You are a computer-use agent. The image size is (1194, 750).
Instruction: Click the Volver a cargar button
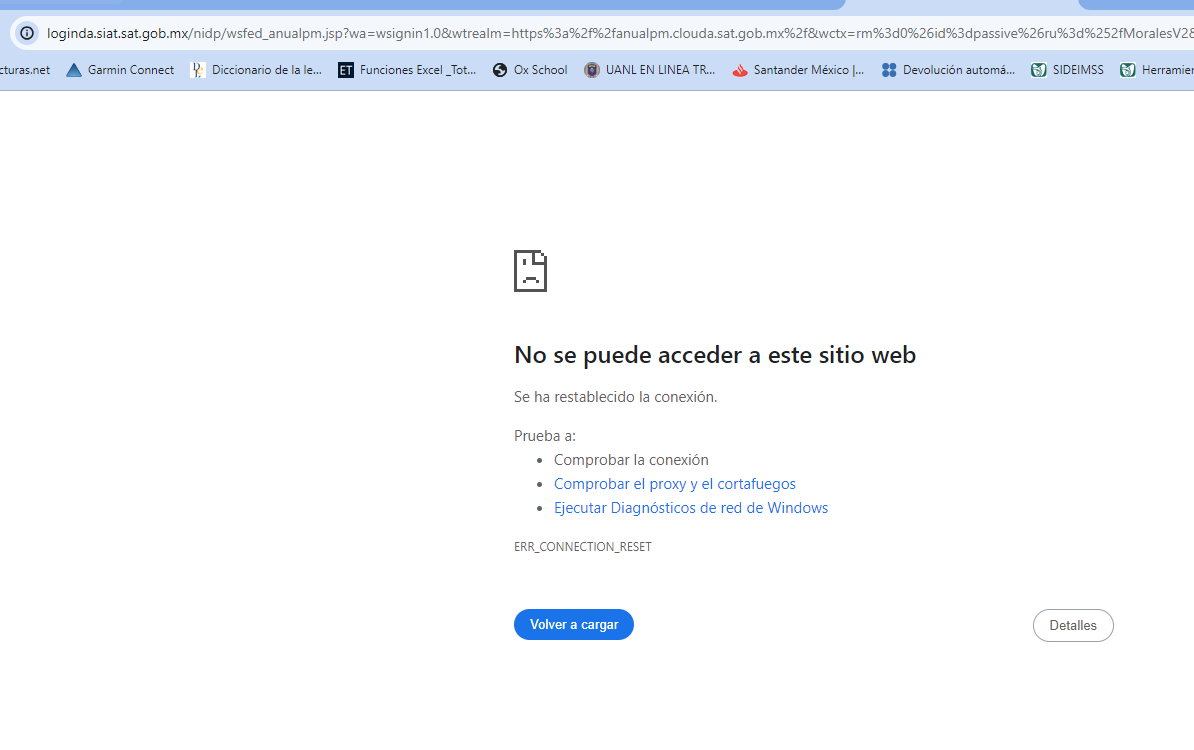[x=573, y=624]
